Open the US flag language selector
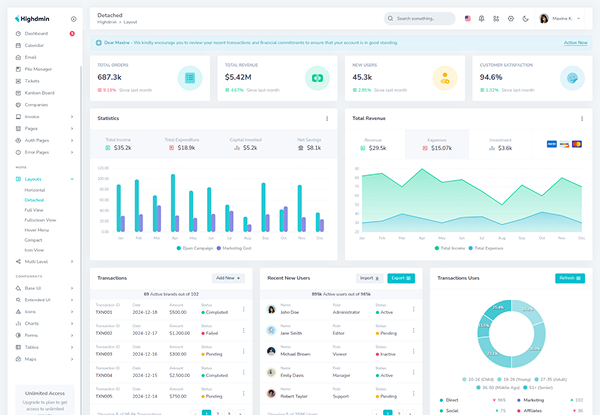The width and height of the screenshot is (600, 416). (468, 18)
